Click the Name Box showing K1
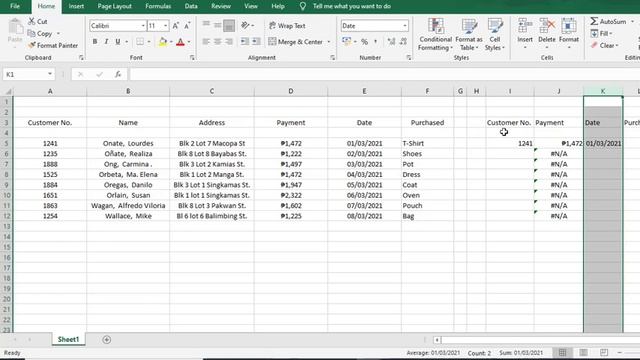Image resolution: width=640 pixels, height=360 pixels. pos(29,74)
